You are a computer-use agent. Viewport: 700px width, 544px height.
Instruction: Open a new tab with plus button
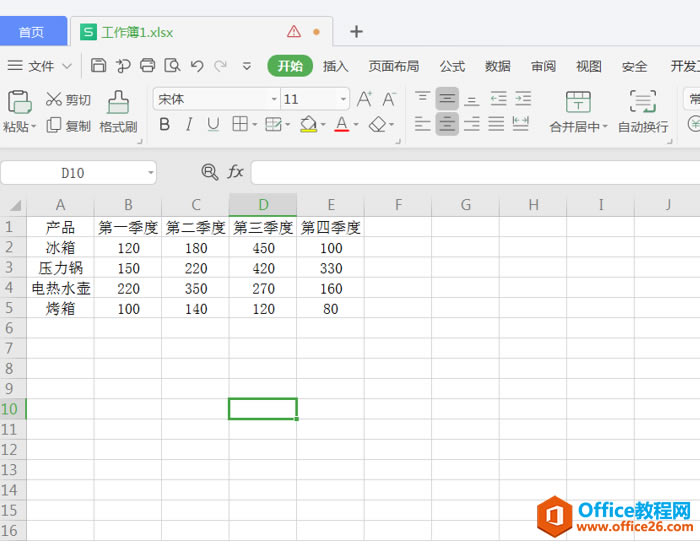[x=356, y=31]
